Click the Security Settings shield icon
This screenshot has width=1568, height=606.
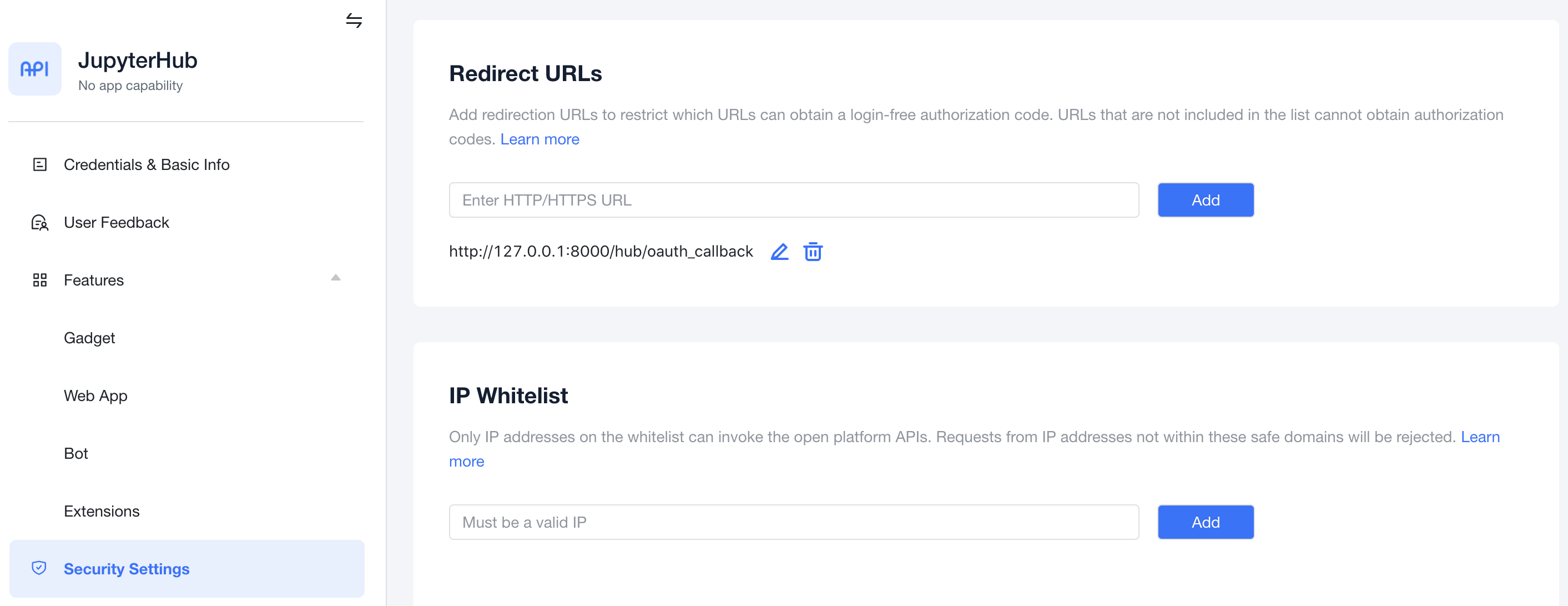pos(39,568)
